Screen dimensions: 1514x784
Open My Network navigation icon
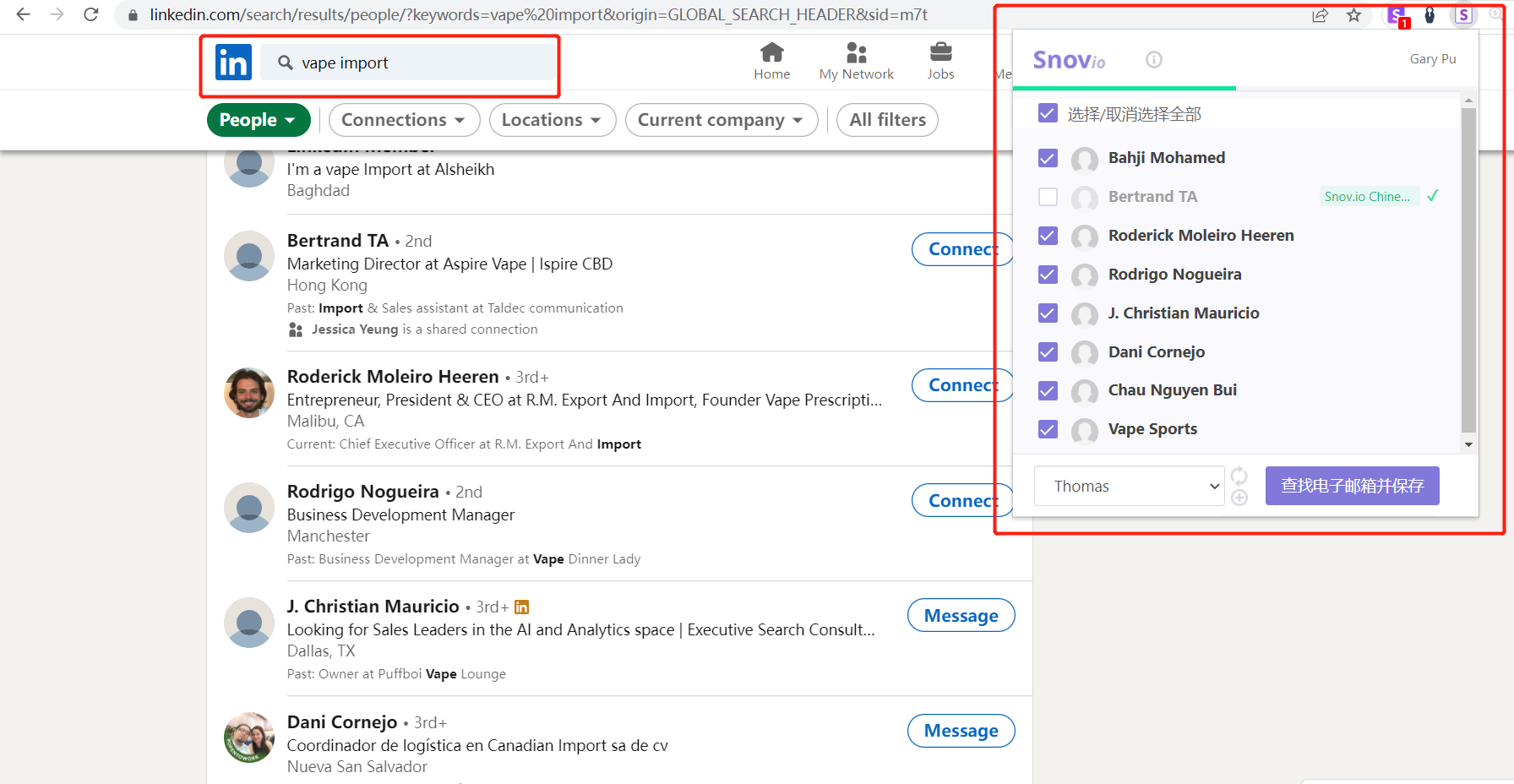click(857, 62)
